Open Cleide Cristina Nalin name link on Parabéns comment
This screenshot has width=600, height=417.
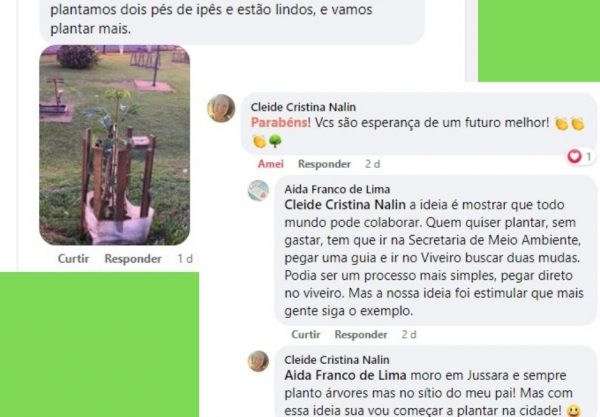(303, 107)
